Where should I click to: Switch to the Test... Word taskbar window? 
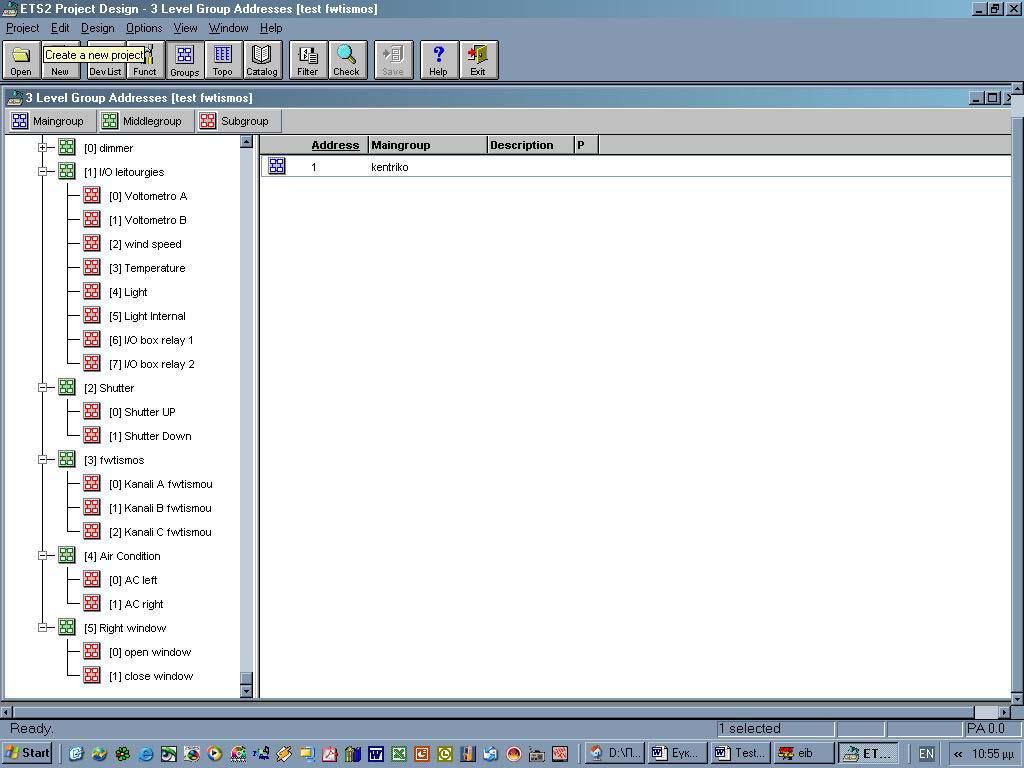[741, 753]
